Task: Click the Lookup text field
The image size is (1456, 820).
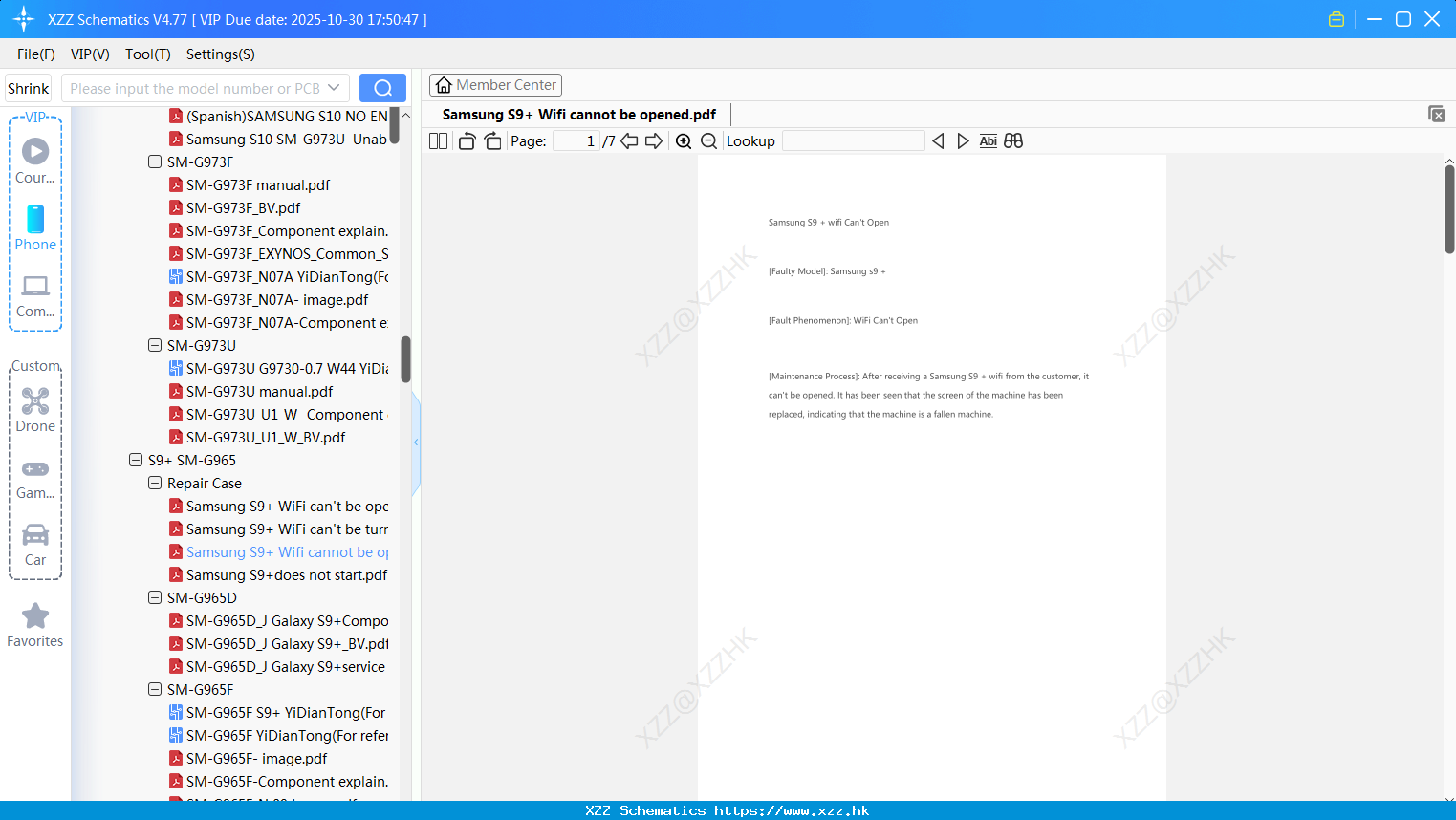Action: (x=853, y=141)
